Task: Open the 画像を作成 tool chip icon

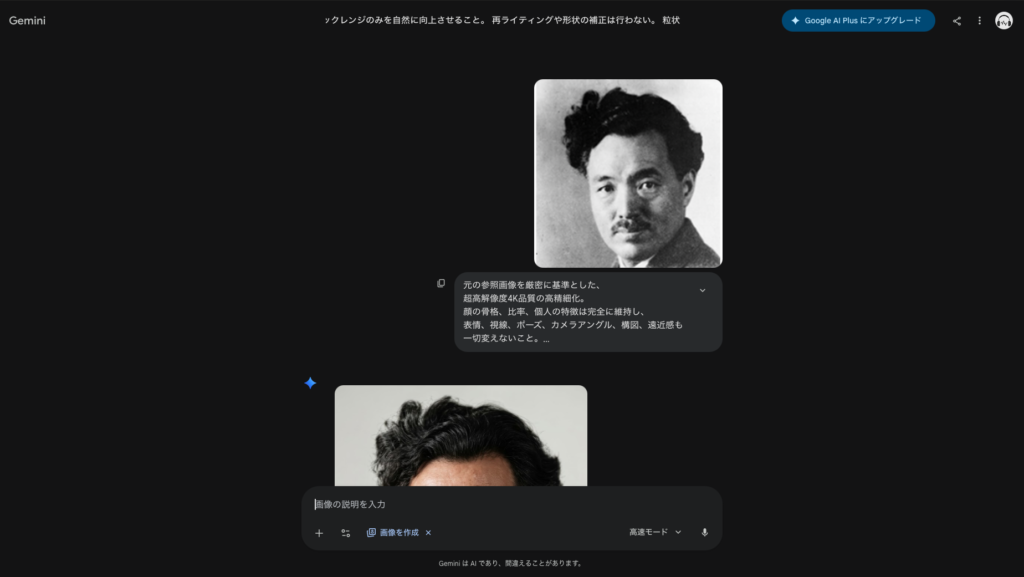Action: point(371,533)
